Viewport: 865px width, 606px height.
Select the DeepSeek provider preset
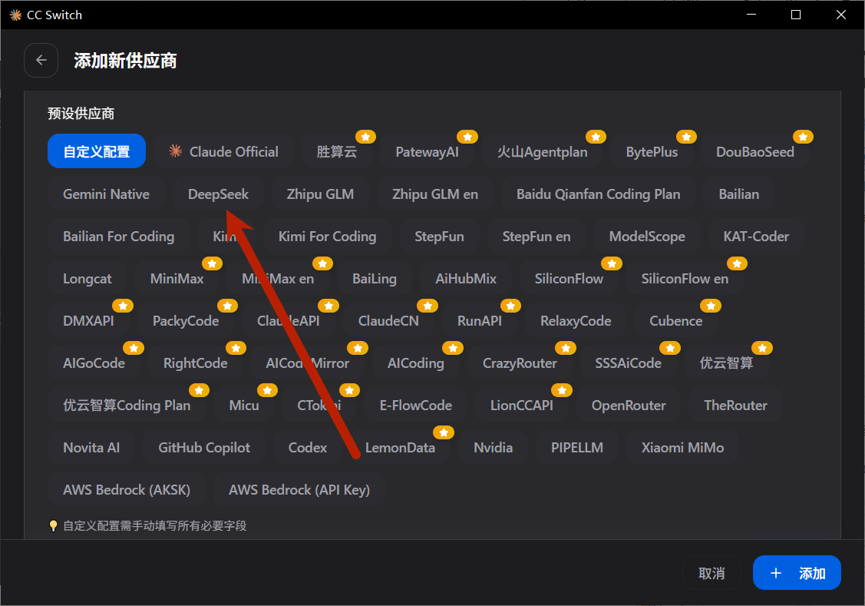tap(218, 194)
